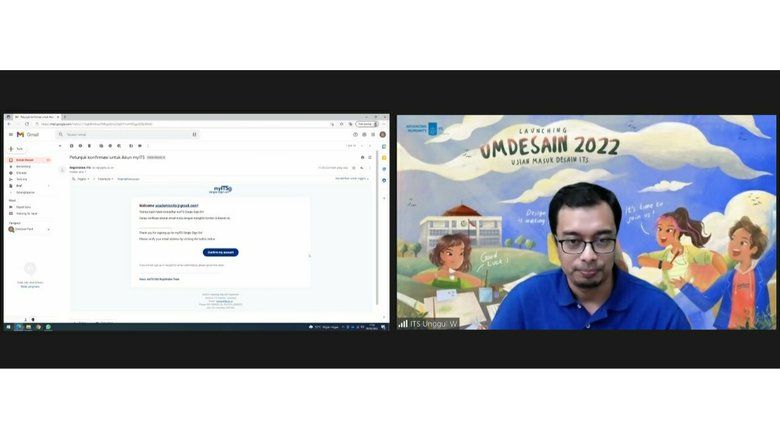780x439 pixels.
Task: Open the Berbintang starred folder
Action: (x=23, y=167)
